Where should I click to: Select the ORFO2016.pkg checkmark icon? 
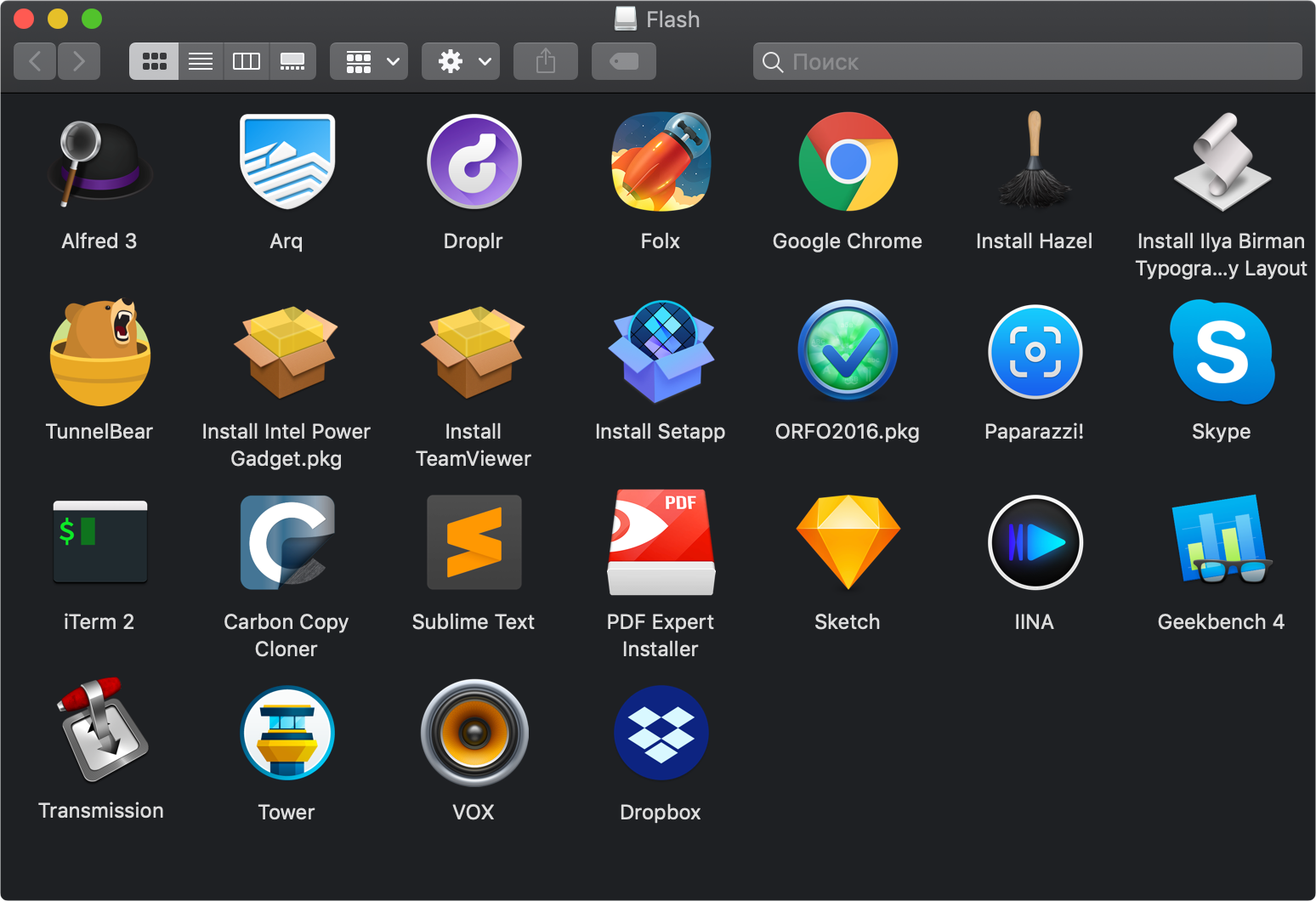[x=848, y=350]
